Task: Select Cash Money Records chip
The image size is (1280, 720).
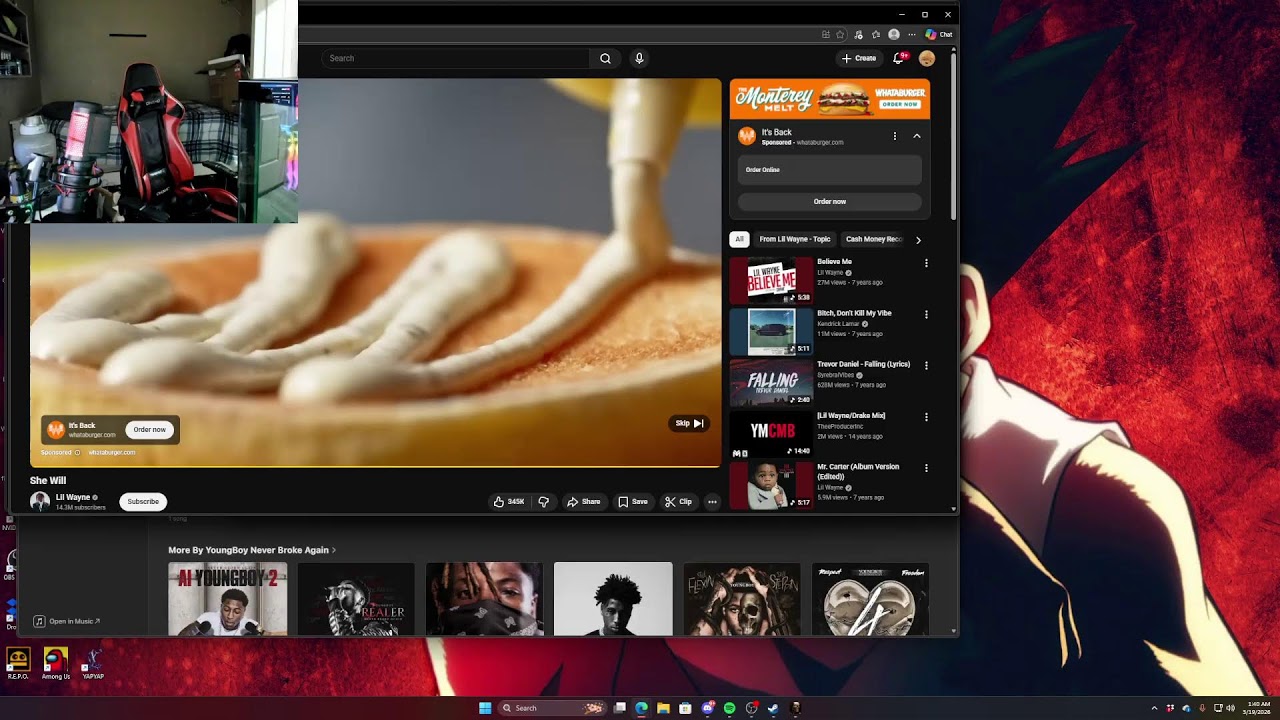Action: click(874, 239)
